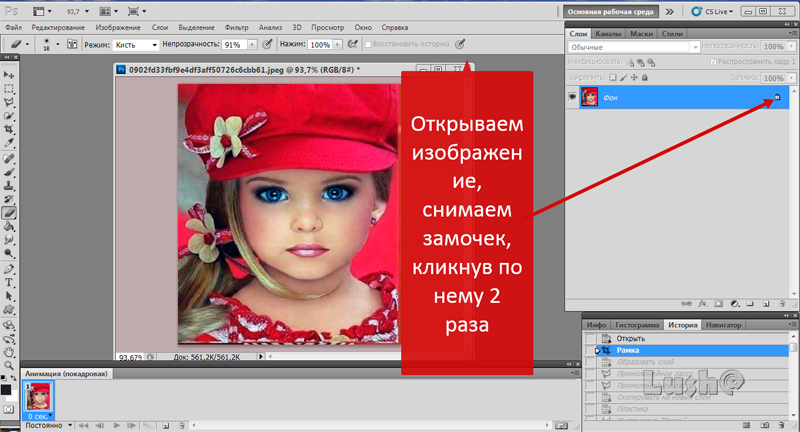Open CS Live button

pyautogui.click(x=712, y=12)
